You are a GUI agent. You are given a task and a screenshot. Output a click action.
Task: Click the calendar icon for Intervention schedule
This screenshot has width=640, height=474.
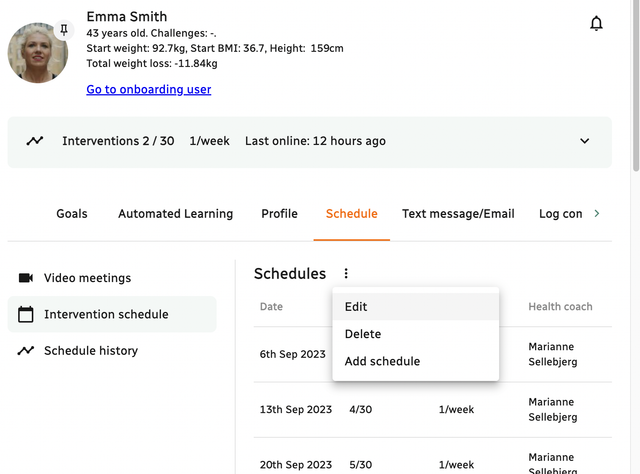point(26,315)
